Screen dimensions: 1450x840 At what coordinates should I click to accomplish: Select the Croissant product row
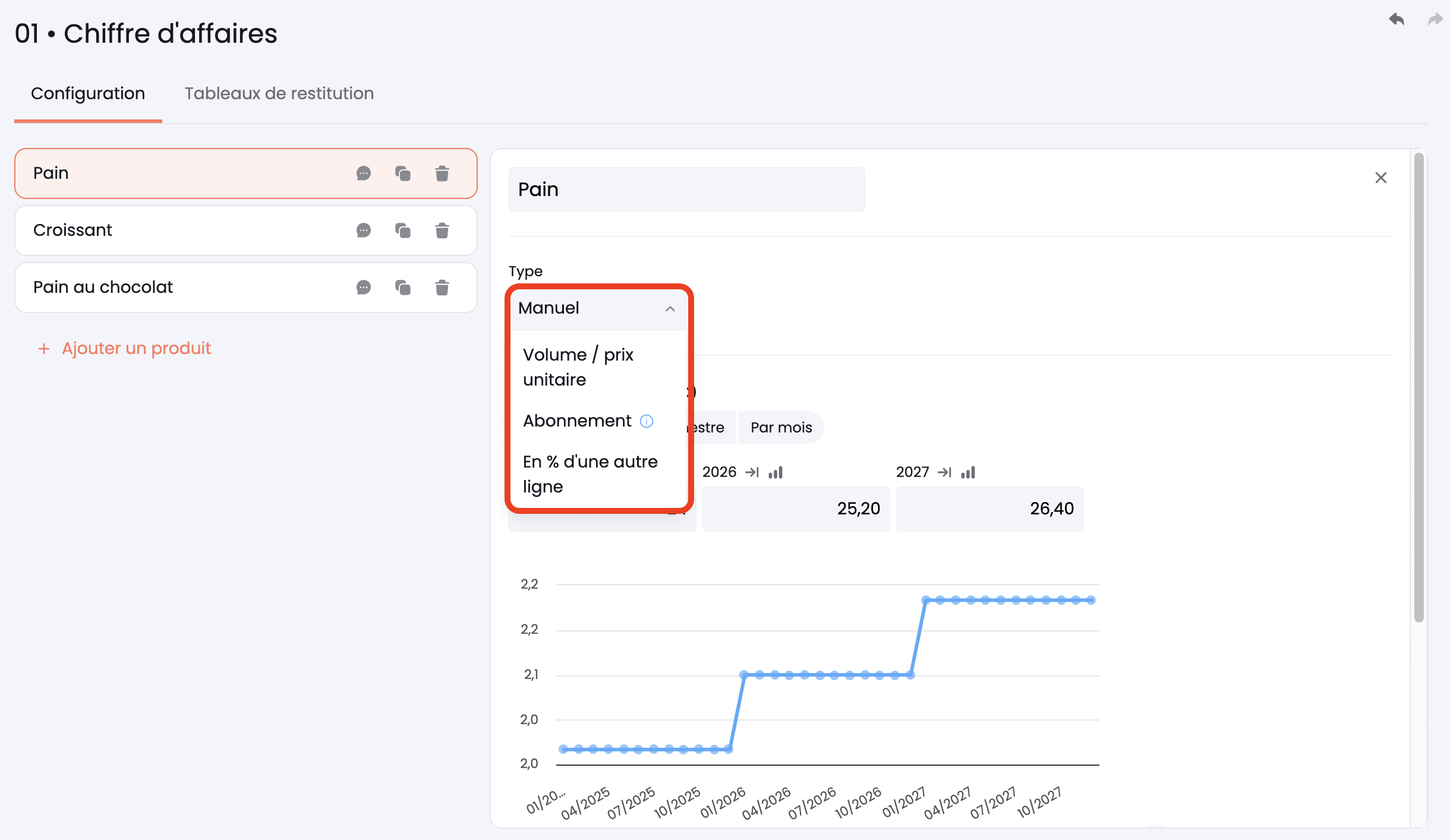[246, 230]
